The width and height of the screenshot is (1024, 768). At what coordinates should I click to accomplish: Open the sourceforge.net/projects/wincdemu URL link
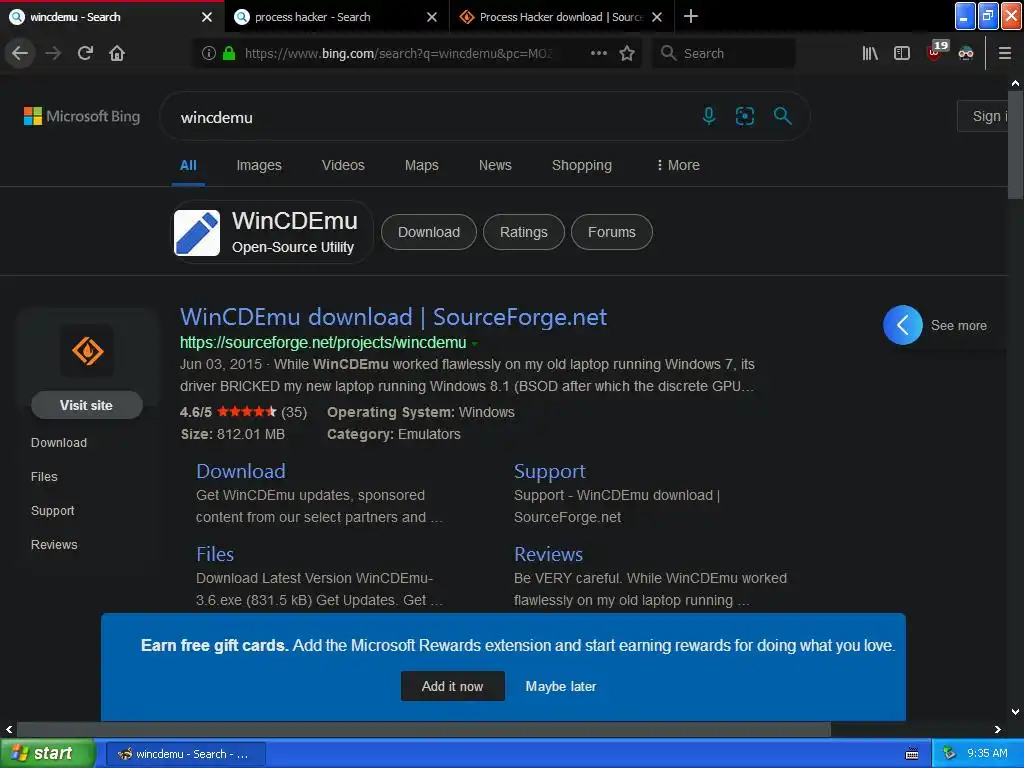323,342
